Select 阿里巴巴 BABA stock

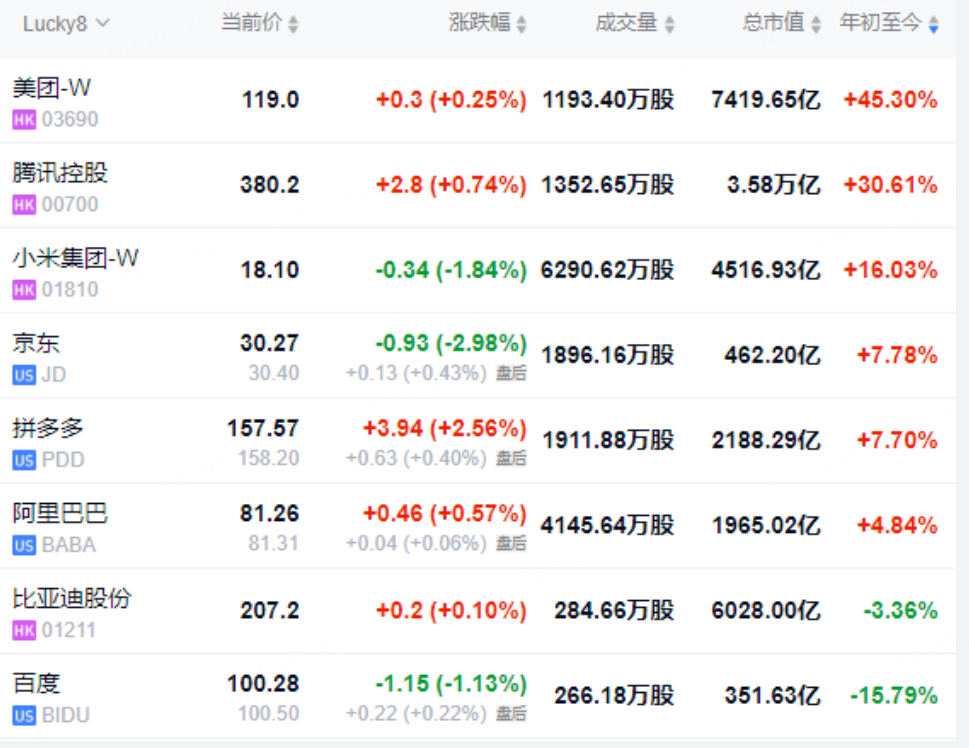coord(478,526)
